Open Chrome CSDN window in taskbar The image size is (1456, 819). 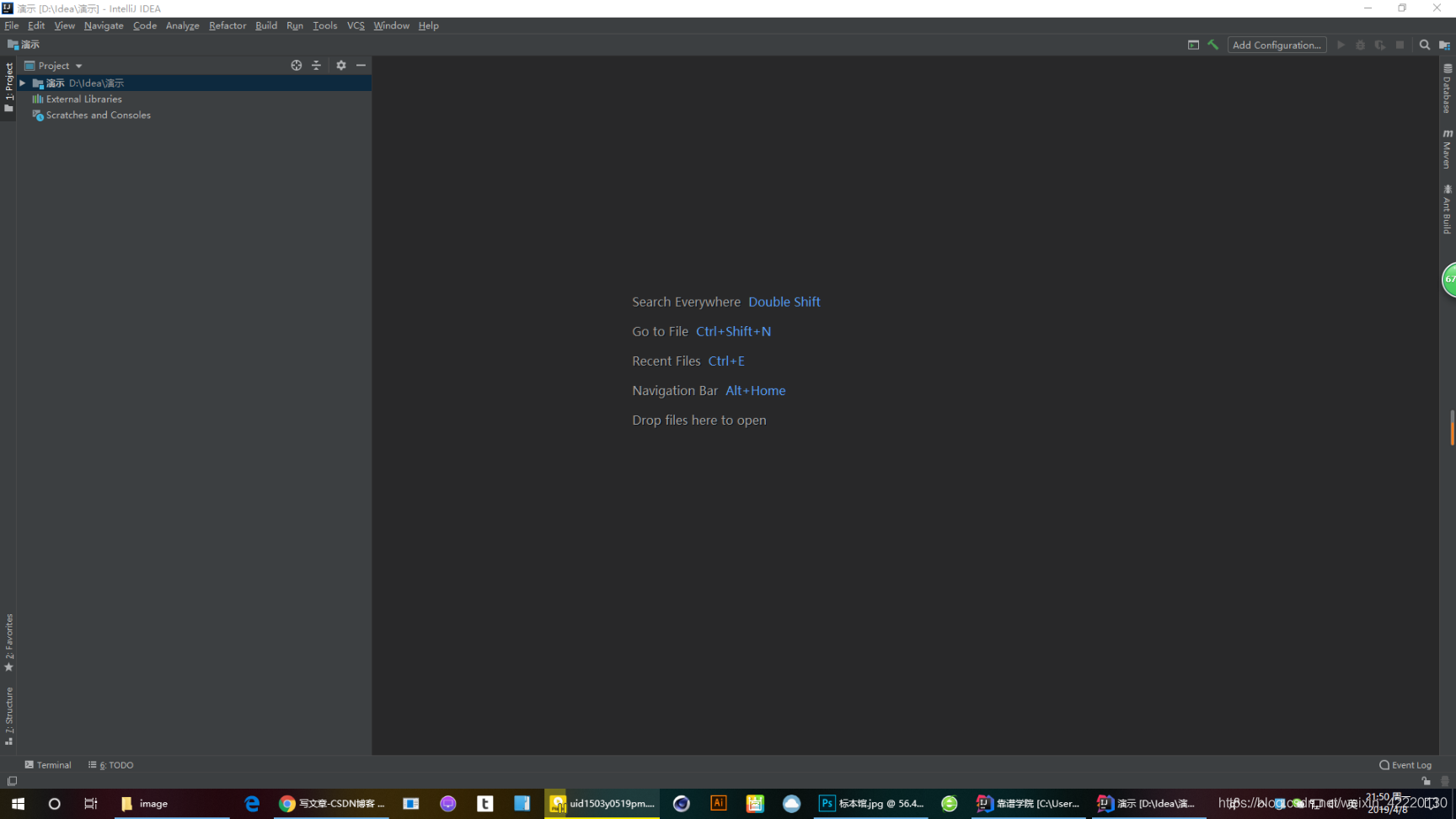coord(331,804)
